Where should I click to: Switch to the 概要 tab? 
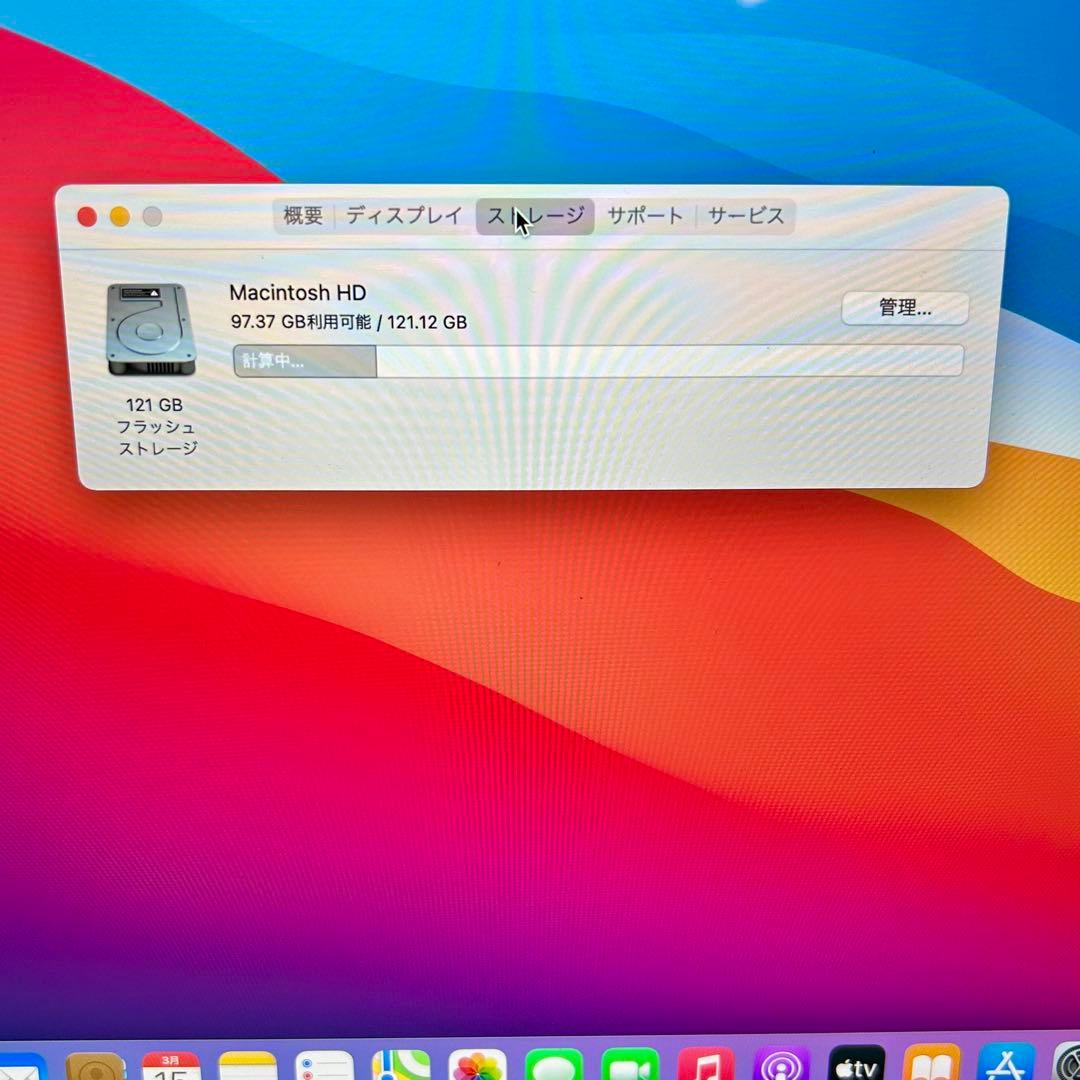point(303,216)
